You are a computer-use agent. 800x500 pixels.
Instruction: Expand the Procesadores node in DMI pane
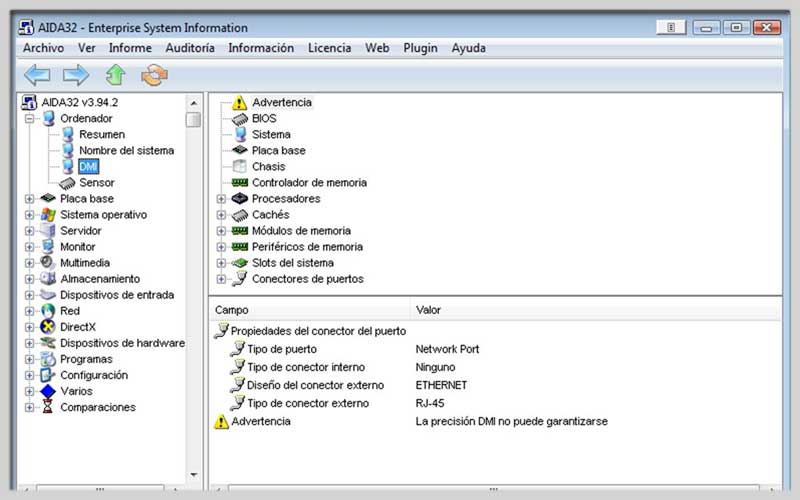pos(221,199)
